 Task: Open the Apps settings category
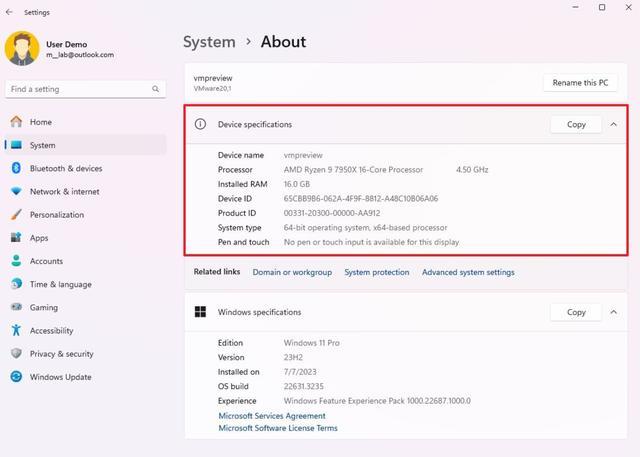pyautogui.click(x=85, y=237)
